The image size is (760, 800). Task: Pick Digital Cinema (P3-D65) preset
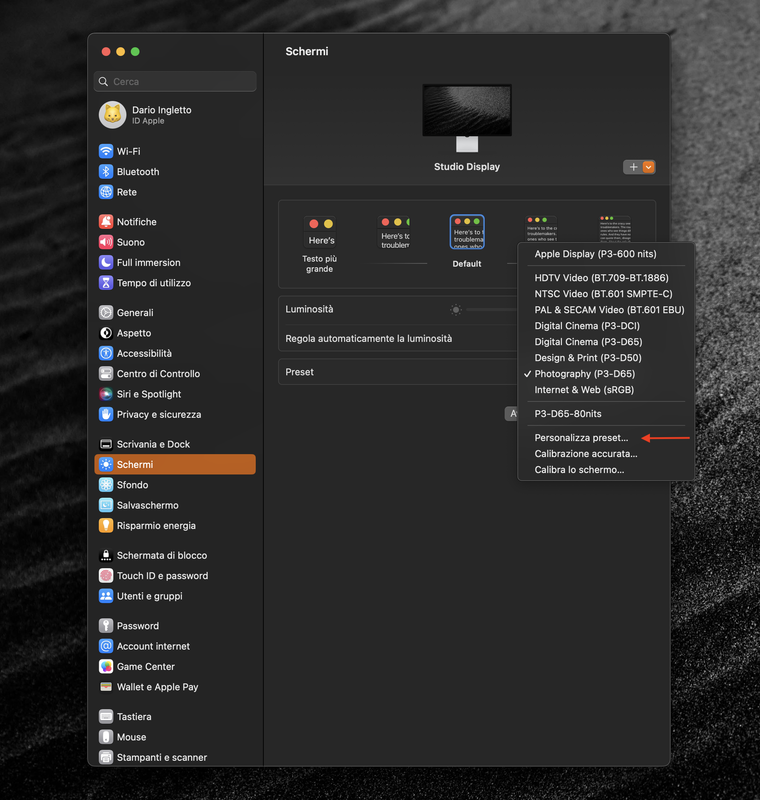point(606,342)
